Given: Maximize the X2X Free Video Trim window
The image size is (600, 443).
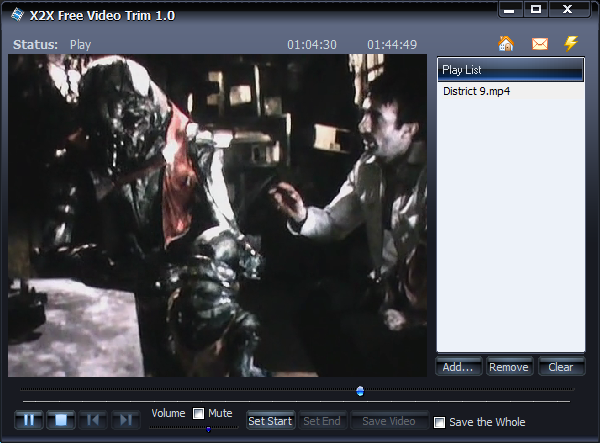Looking at the screenshot, I should coord(536,9).
